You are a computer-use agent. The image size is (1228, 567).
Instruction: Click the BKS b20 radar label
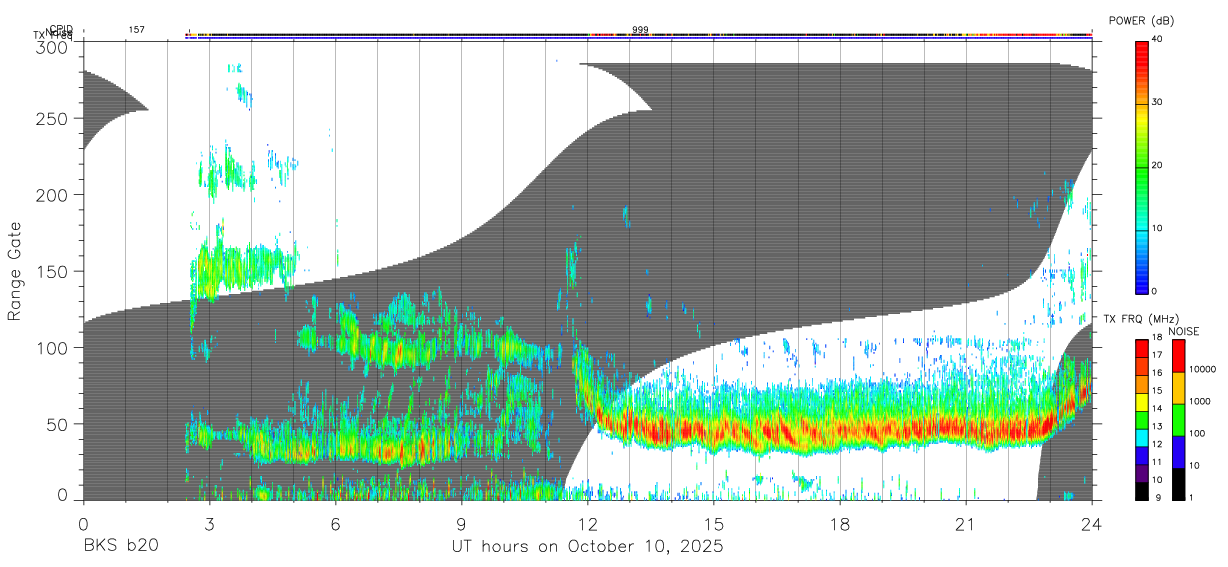point(120,547)
